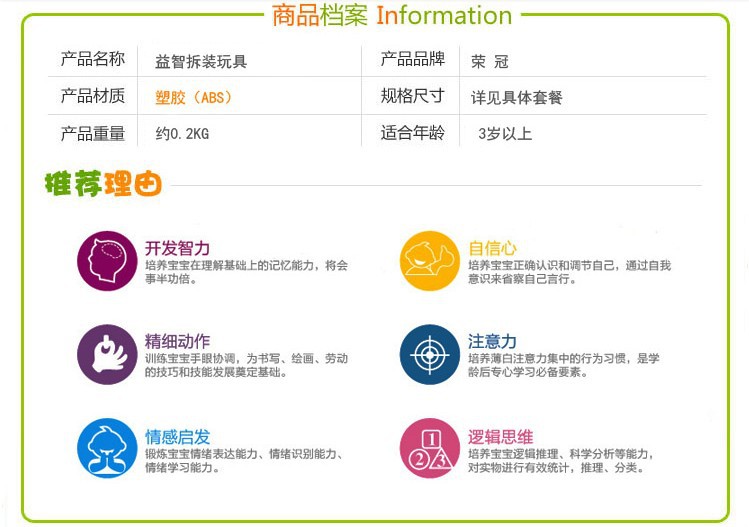Click the purple head brain icon for 开发智力
The height and width of the screenshot is (527, 749).
107,261
